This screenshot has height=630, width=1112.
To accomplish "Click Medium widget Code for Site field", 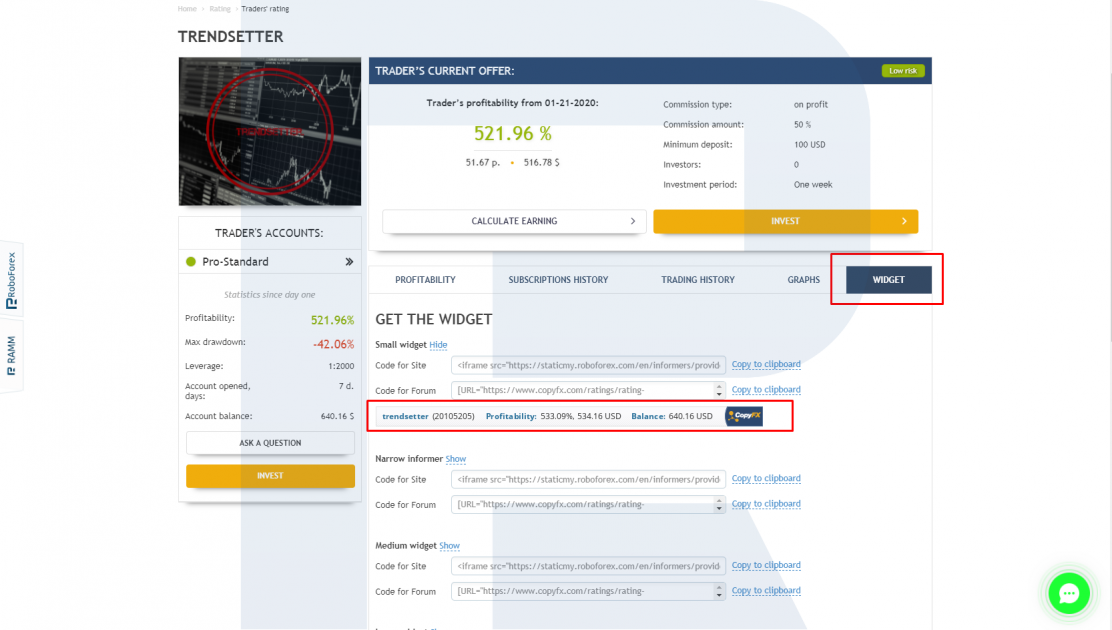I will [x=589, y=566].
